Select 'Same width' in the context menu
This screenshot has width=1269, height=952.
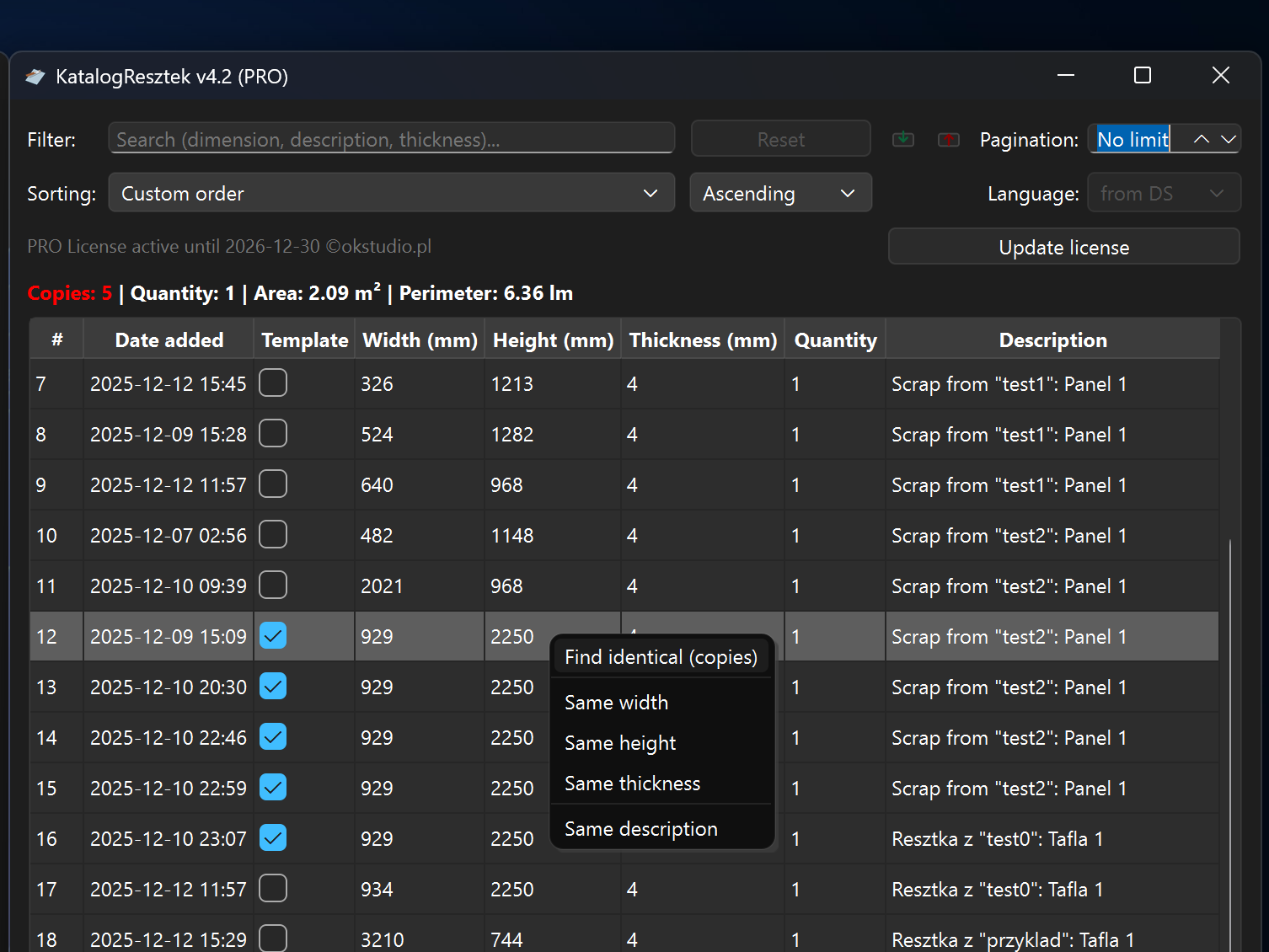(616, 703)
